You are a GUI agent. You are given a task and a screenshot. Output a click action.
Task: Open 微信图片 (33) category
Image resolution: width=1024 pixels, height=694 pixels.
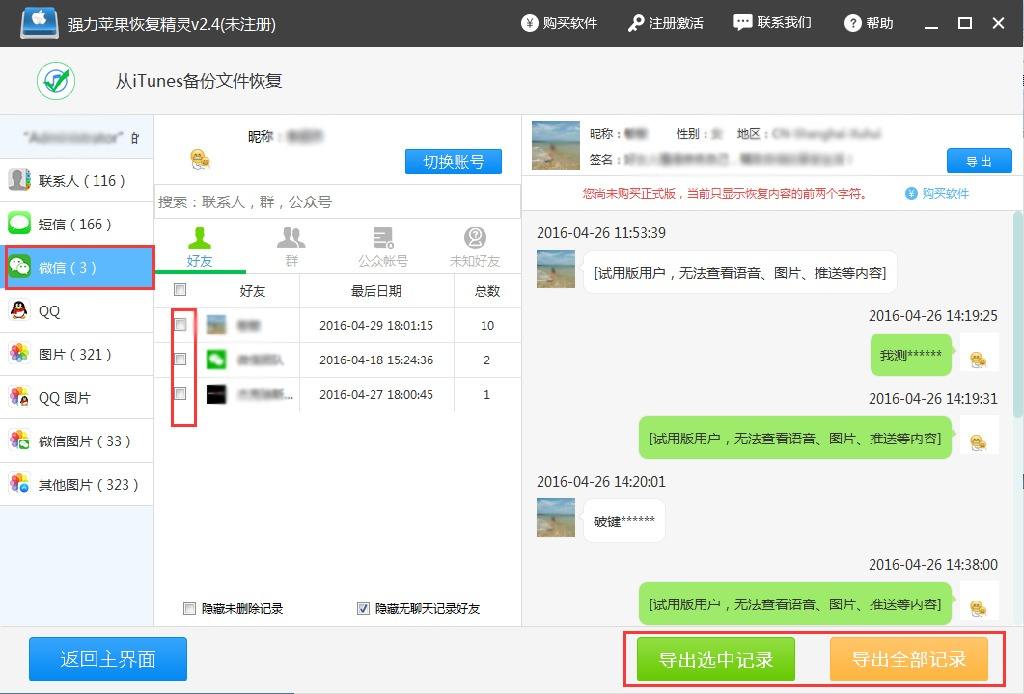tap(77, 441)
